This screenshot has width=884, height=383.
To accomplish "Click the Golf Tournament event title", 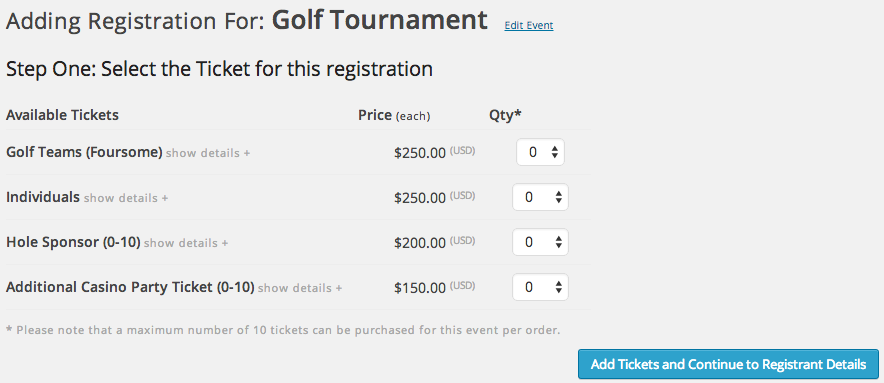I will click(379, 20).
